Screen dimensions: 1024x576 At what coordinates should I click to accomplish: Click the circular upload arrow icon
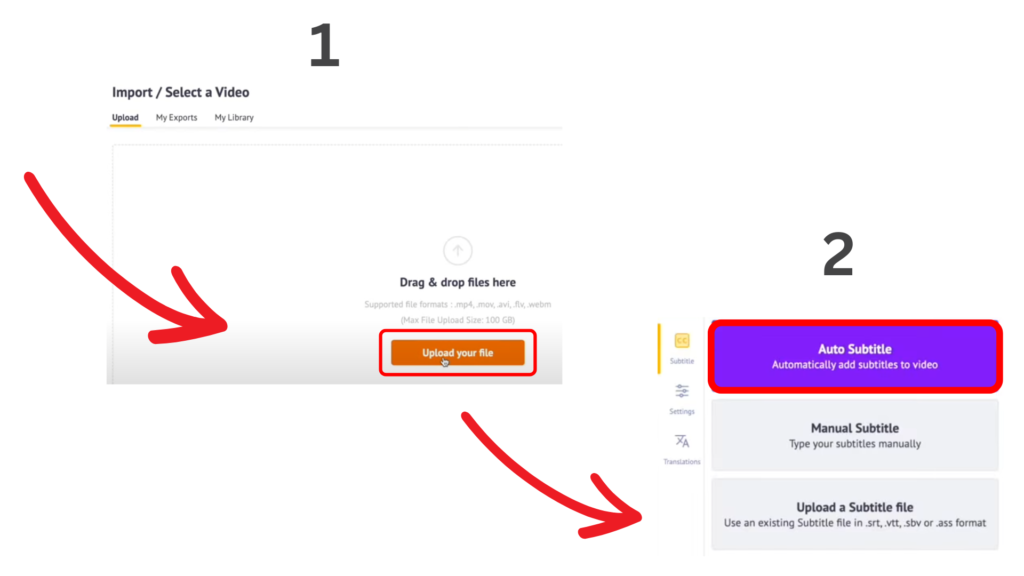(457, 251)
